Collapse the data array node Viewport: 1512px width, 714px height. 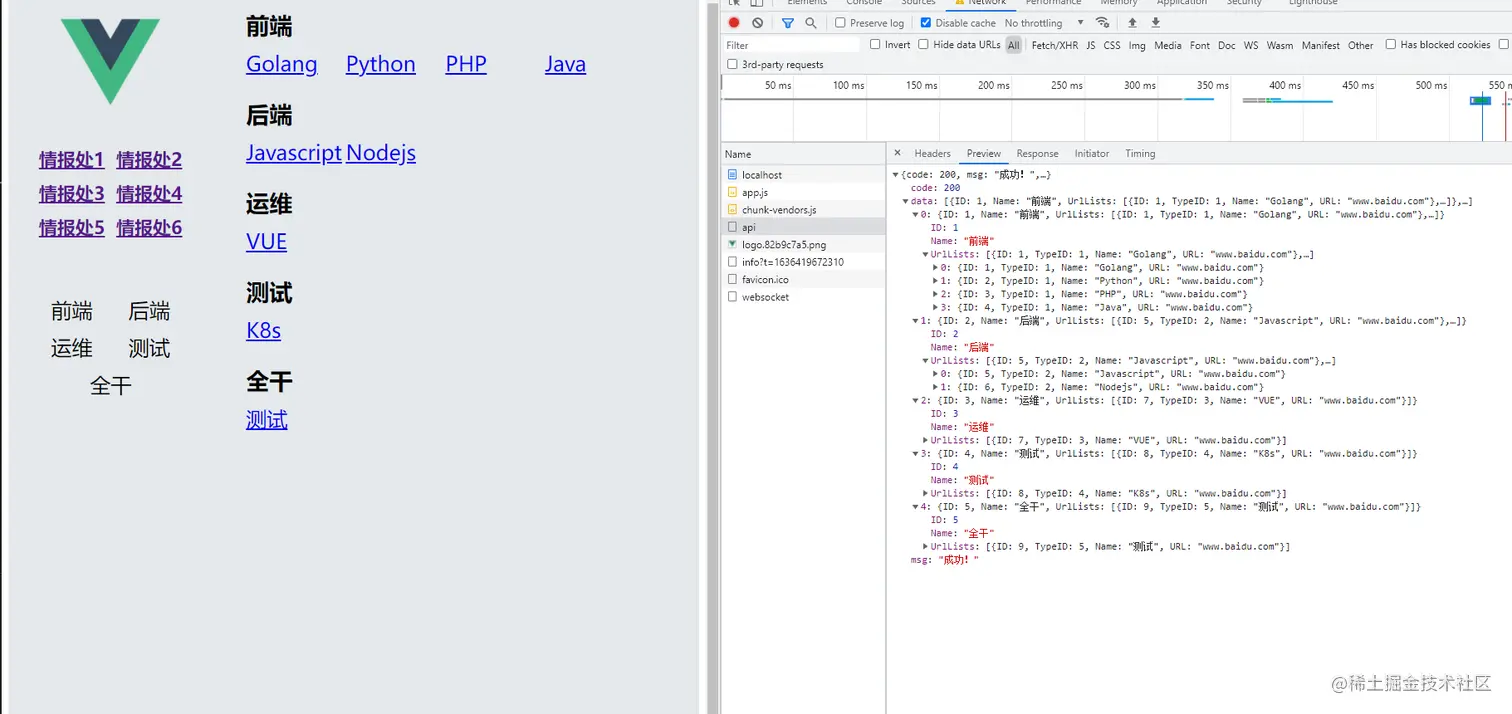pos(906,201)
